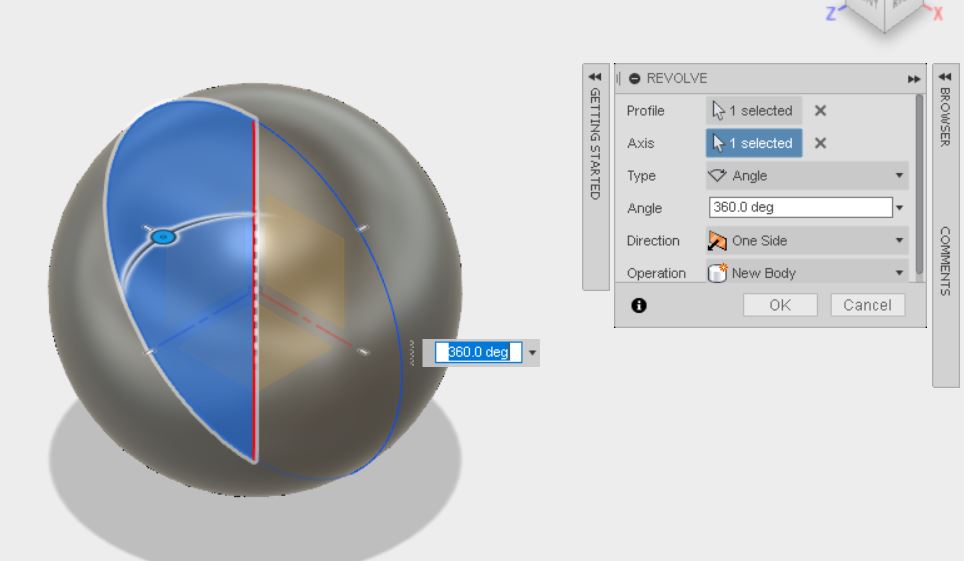Expand the Getting Started panel arrows

coord(595,77)
